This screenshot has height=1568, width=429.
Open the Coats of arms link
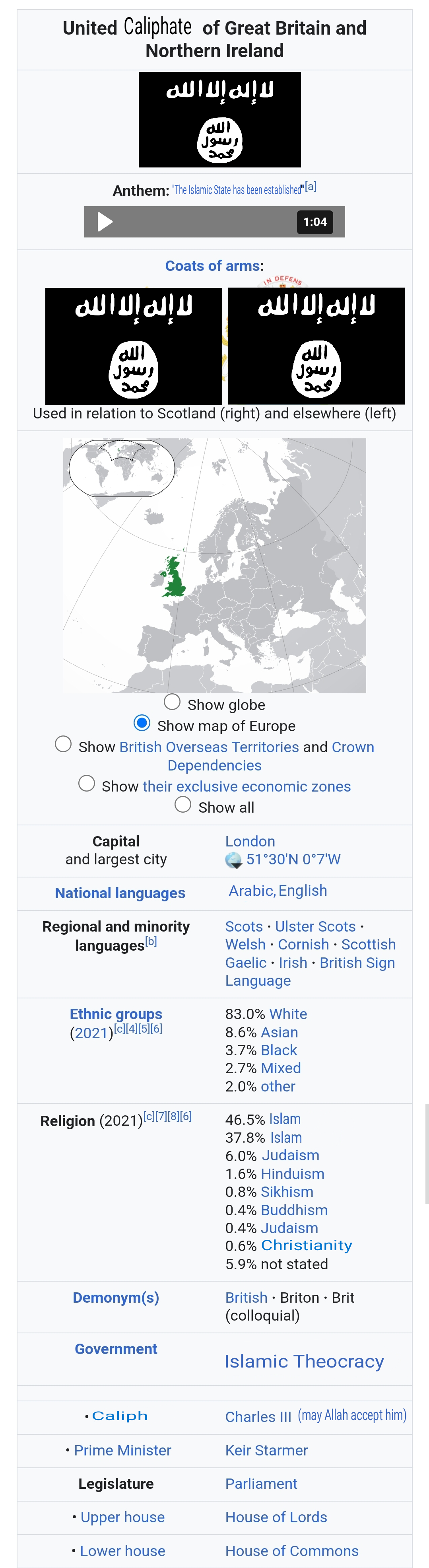(x=213, y=266)
